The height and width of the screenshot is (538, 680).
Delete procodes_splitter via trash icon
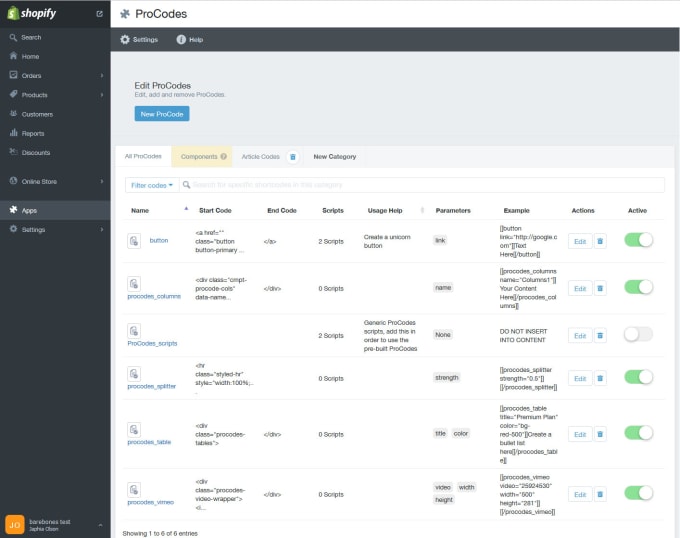coord(600,378)
